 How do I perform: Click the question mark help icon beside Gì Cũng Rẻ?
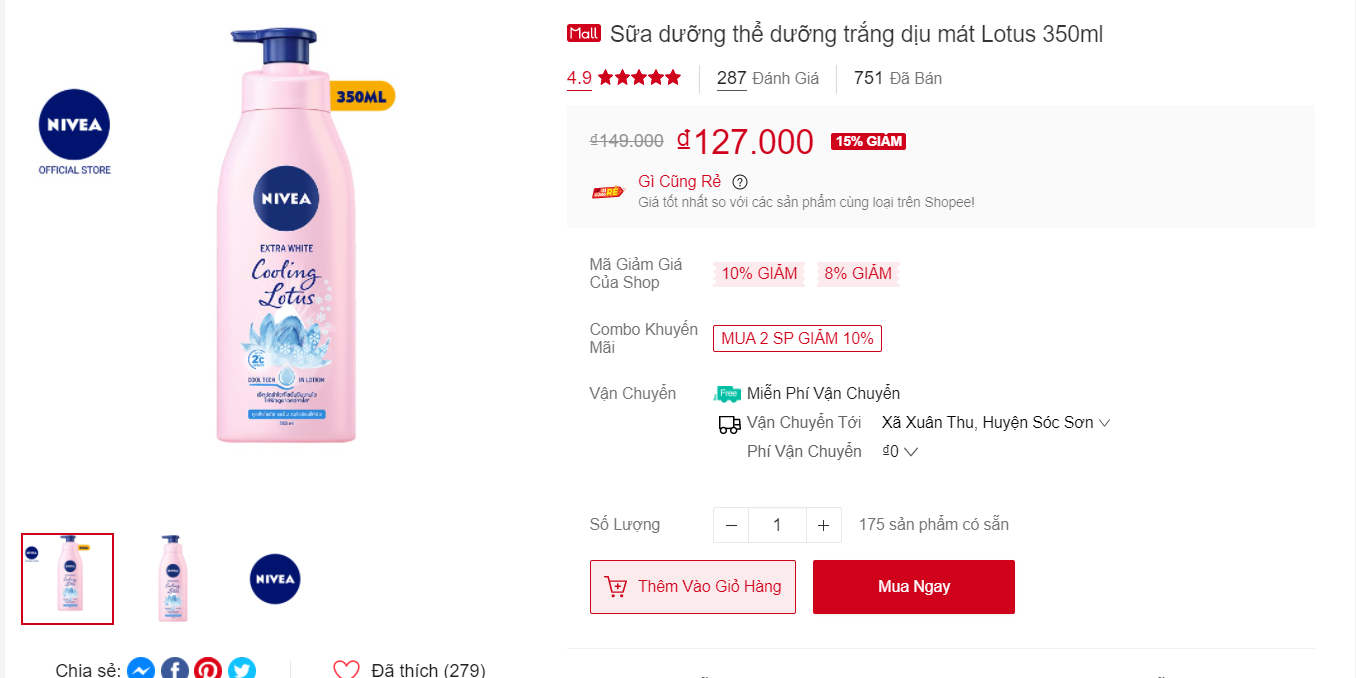pyautogui.click(x=740, y=182)
